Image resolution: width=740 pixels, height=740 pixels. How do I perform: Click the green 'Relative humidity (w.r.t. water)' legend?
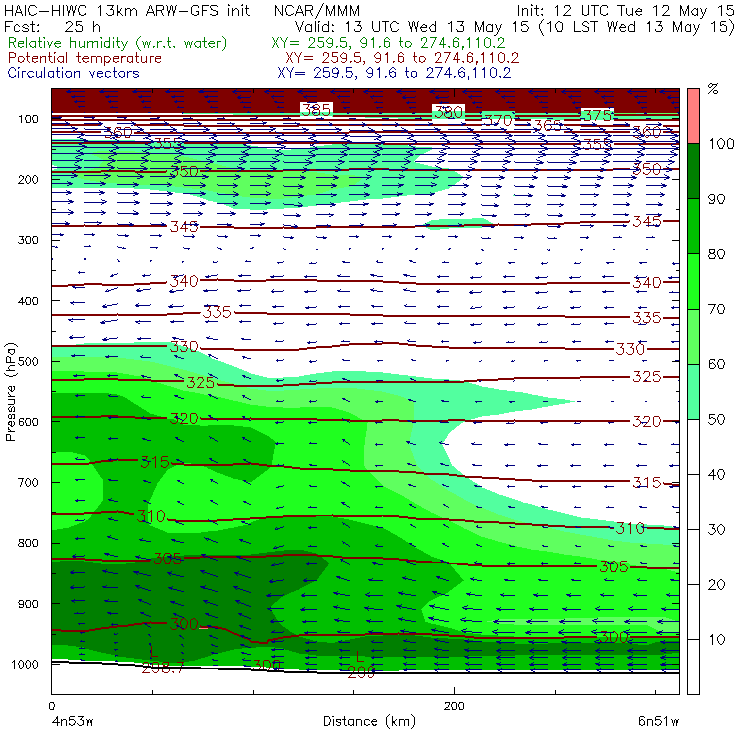coord(118,43)
